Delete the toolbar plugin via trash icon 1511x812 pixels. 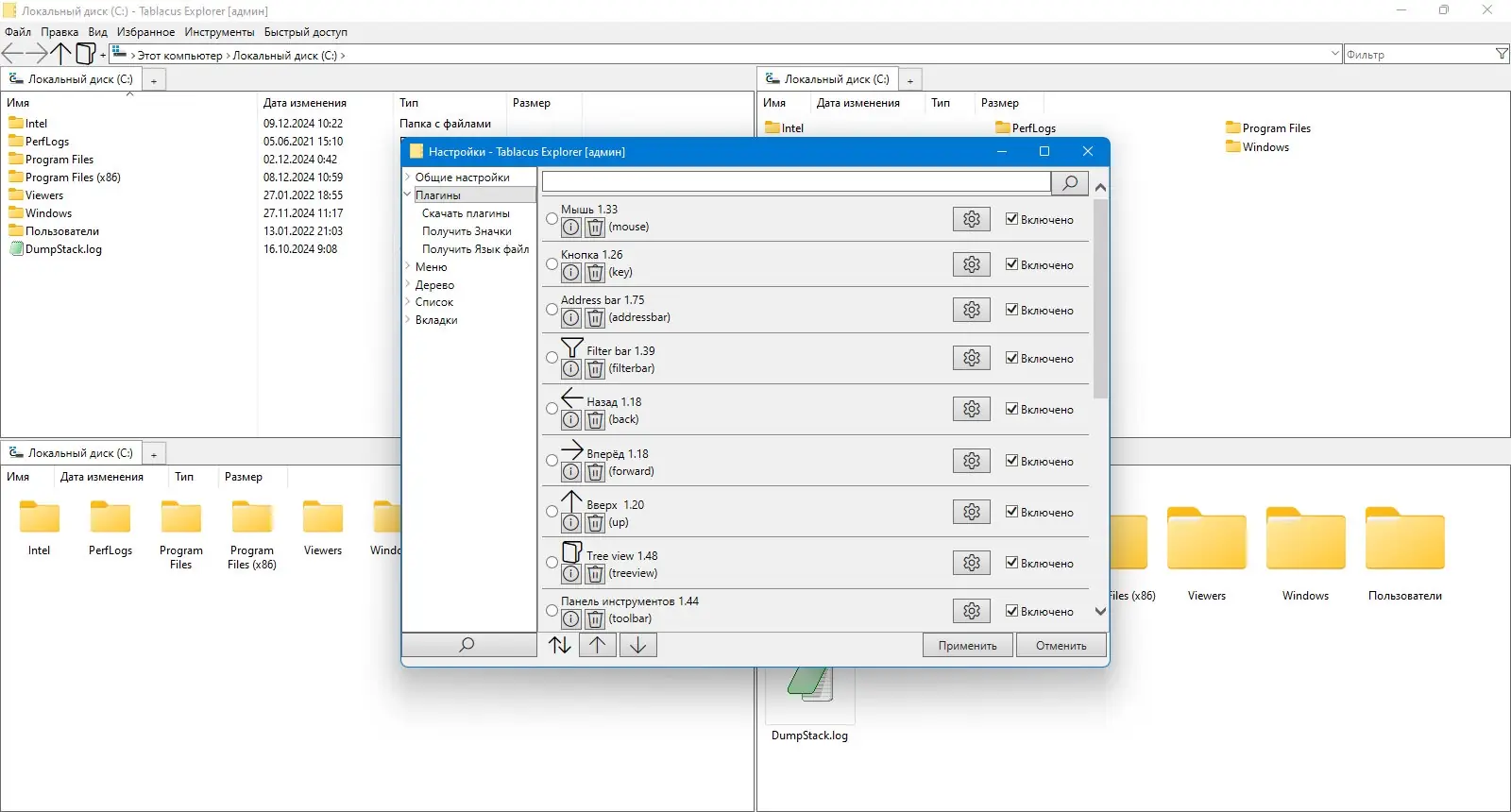click(x=595, y=618)
